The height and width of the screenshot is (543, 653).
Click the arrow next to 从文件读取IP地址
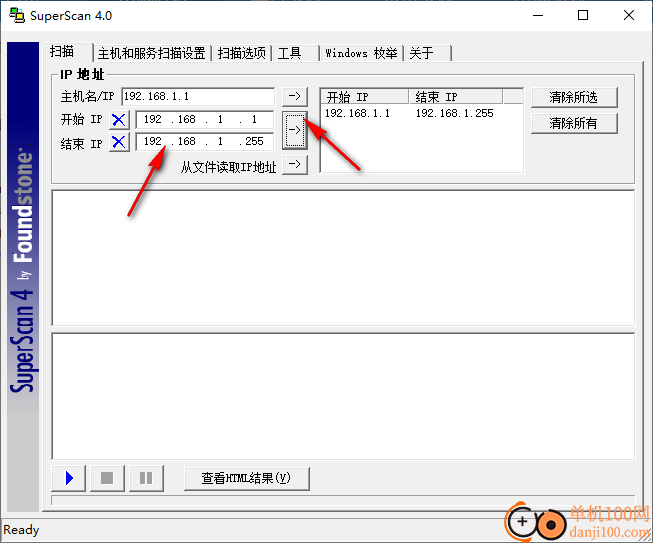tap(295, 164)
